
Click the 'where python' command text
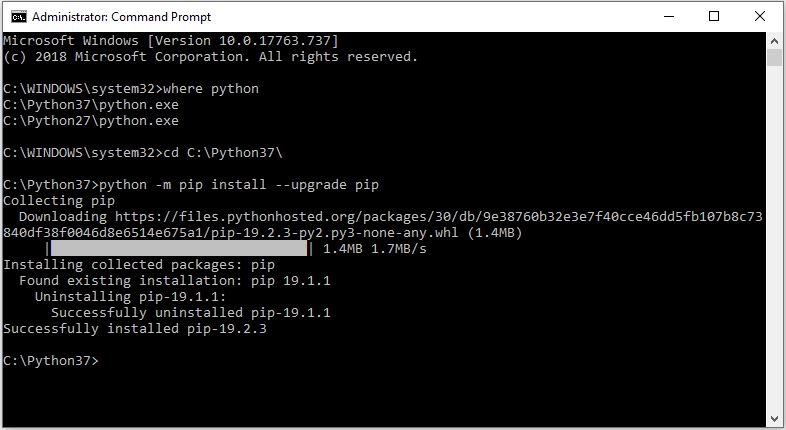coord(211,89)
